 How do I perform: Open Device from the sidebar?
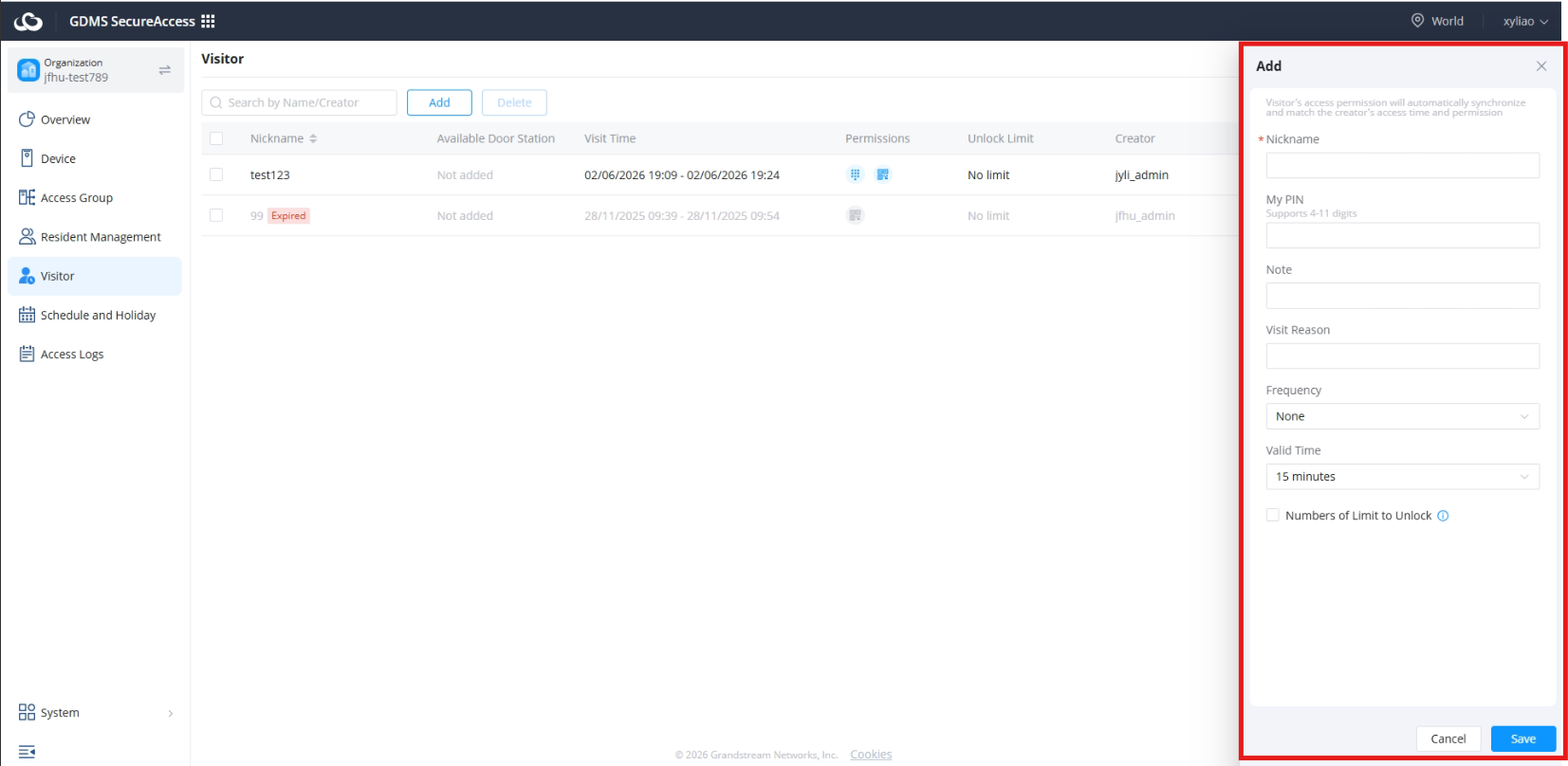[95, 158]
